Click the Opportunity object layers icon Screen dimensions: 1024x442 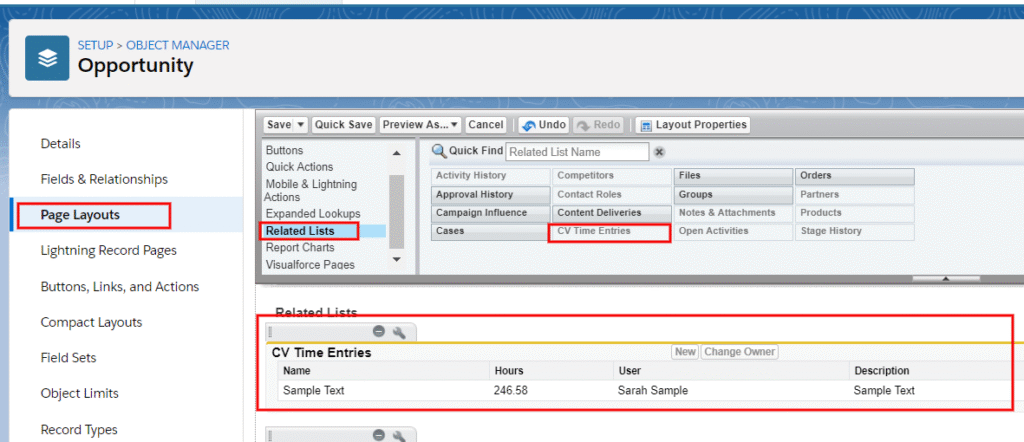pyautogui.click(x=47, y=58)
